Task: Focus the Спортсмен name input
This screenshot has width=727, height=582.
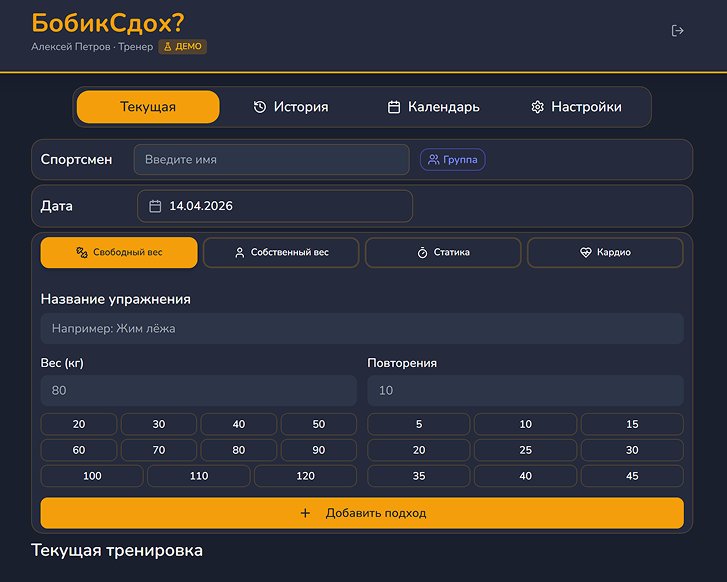Action: [x=272, y=160]
